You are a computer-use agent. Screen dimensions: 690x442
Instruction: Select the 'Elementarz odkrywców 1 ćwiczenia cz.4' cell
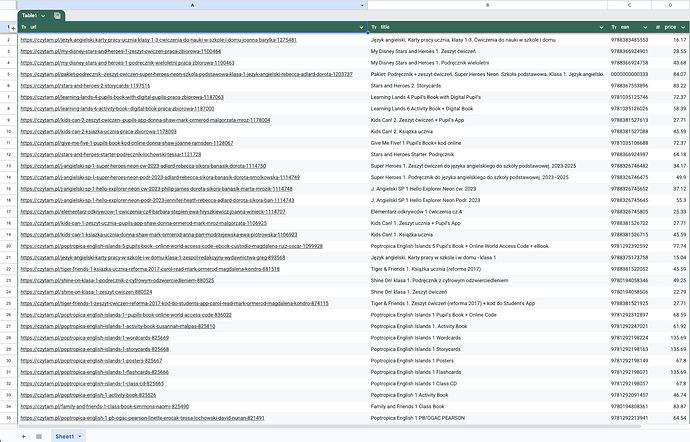(x=488, y=212)
